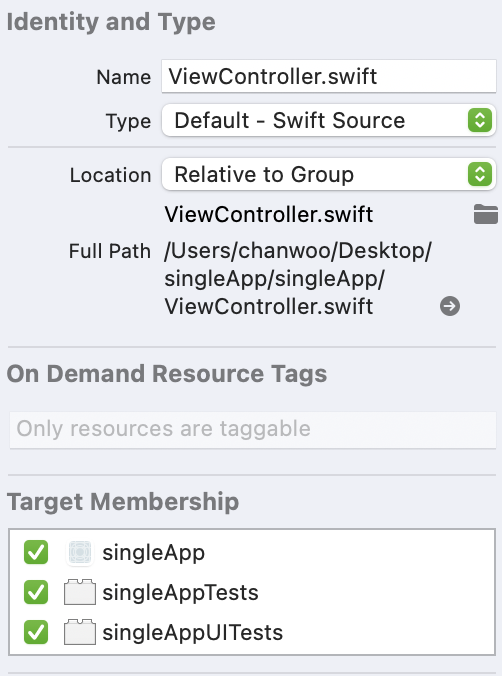The image size is (502, 676).
Task: Click the ViewController.swift relative path beside folder icon
Action: click(x=268, y=214)
